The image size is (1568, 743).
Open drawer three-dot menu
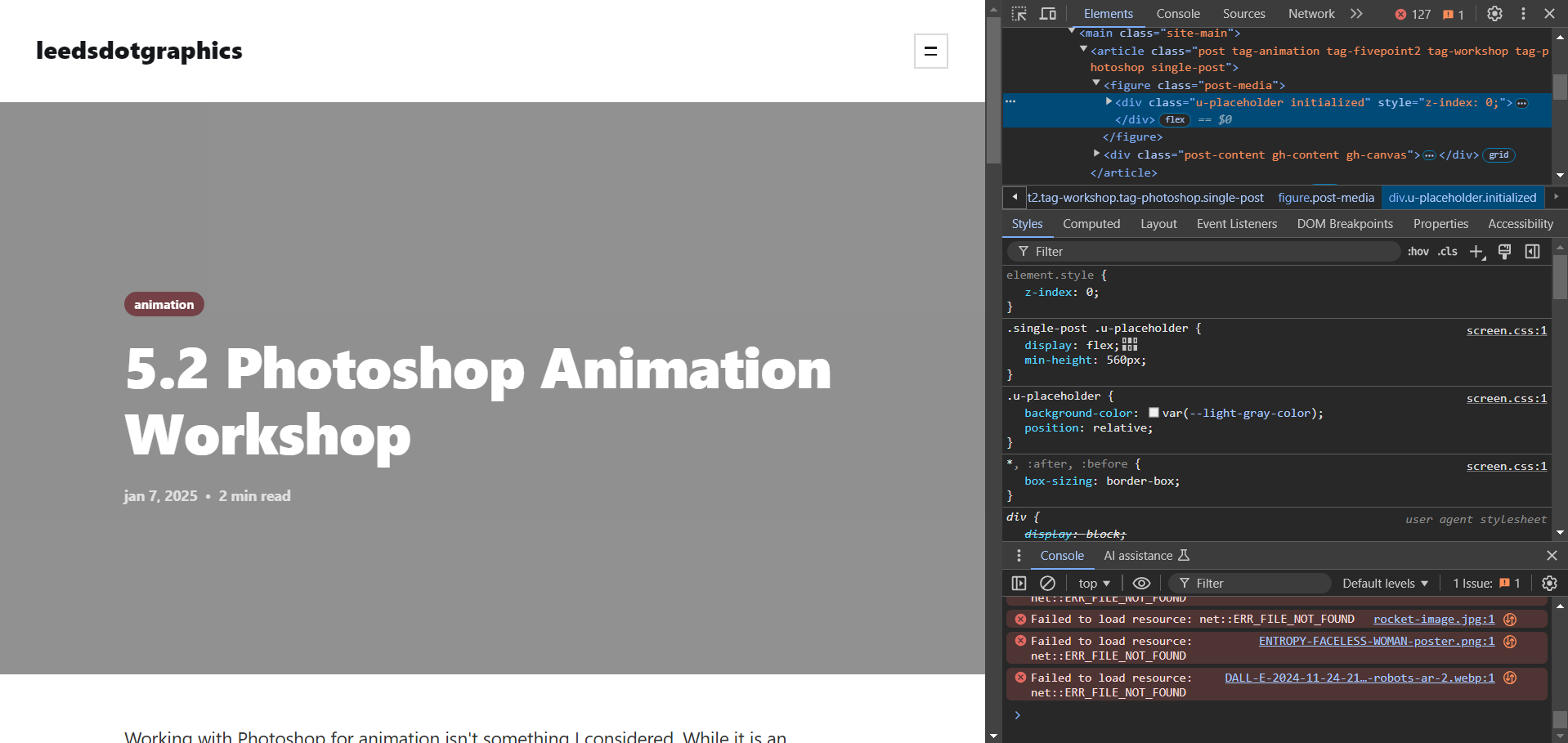(x=1019, y=556)
